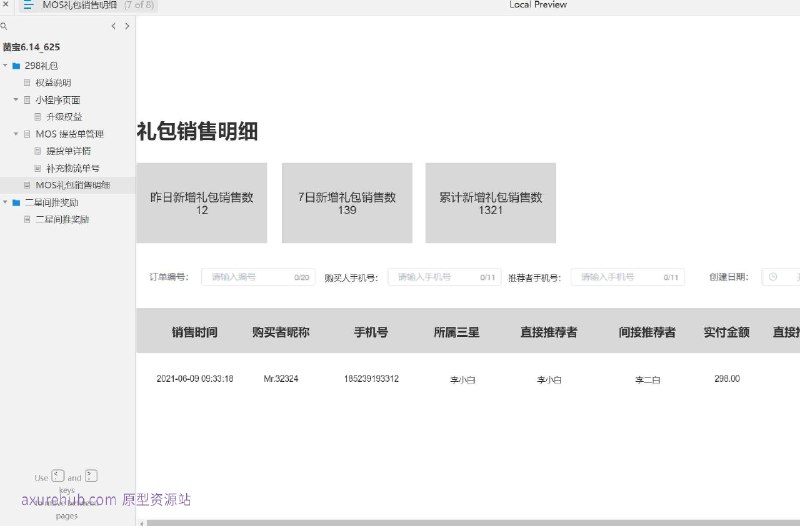This screenshot has height=526, width=800.
Task: Select the 李二白 cell
Action: point(647,380)
